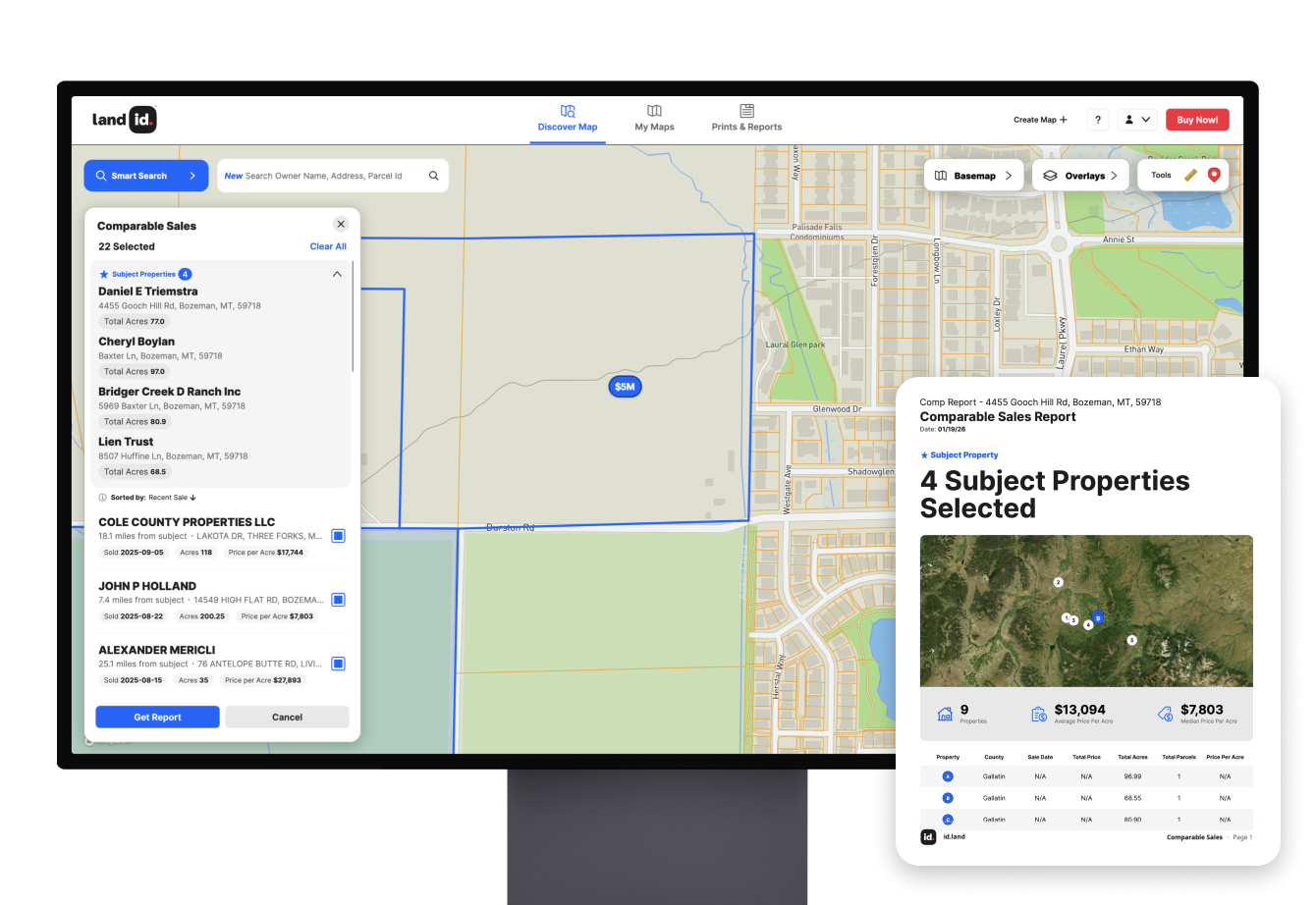This screenshot has height=905, width=1316.
Task: Switch to the My Maps tab
Action: (654, 119)
